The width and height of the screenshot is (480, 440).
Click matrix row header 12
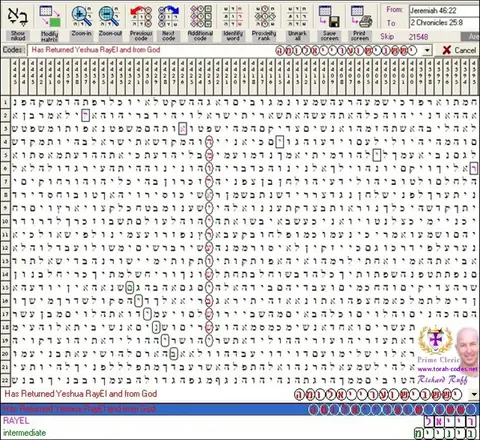coord(5,248)
